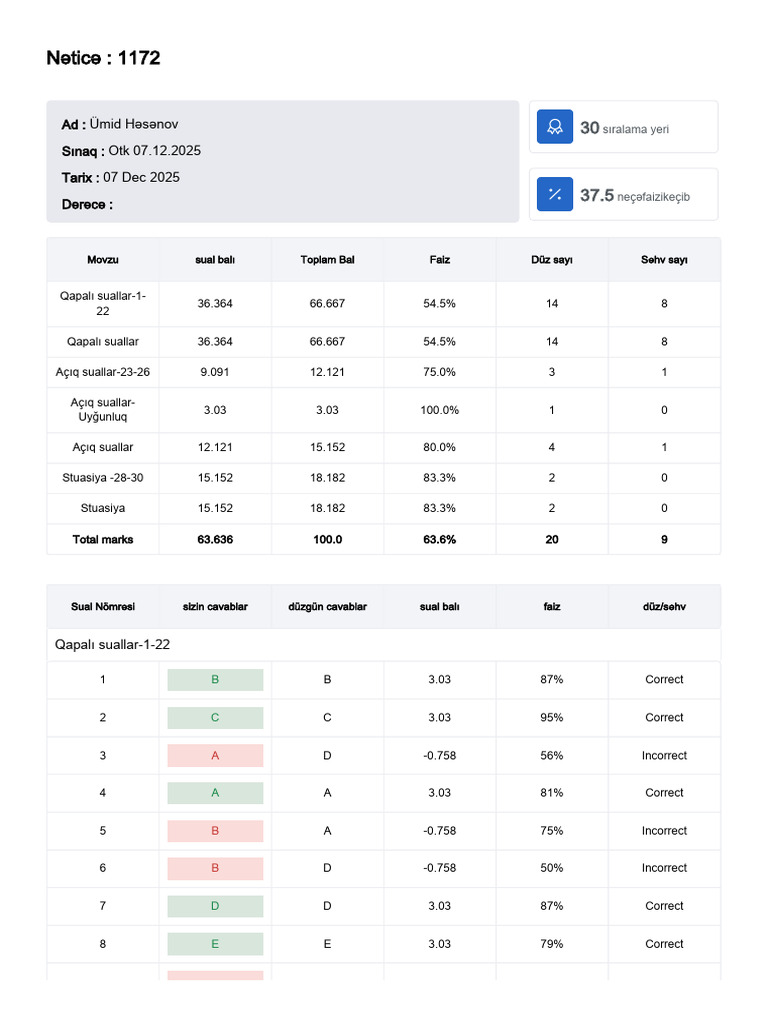Click the ranking badge icon

(x=554, y=127)
